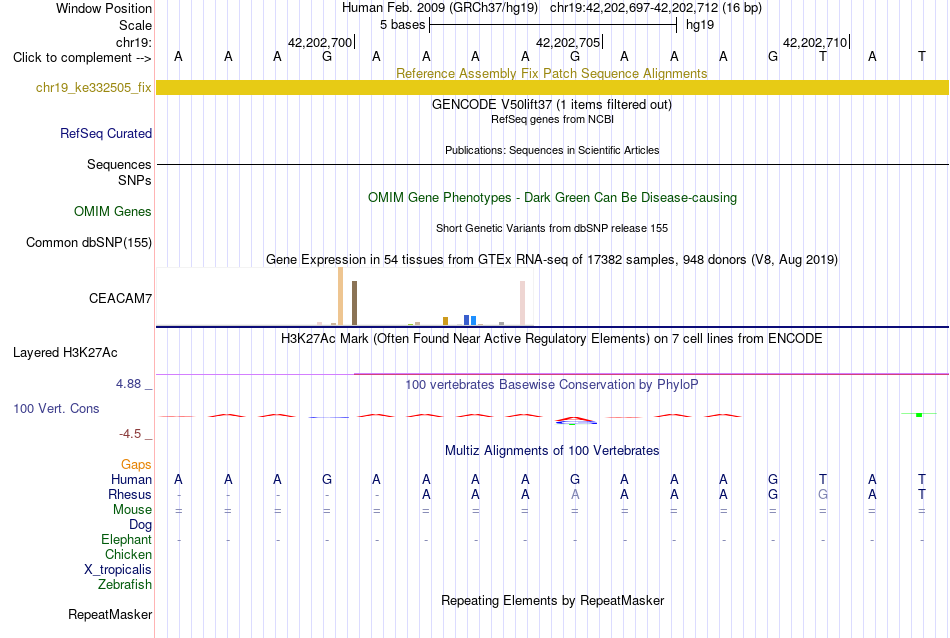The image size is (950, 638).
Task: Click the Zebrafish species label
Action: (125, 585)
